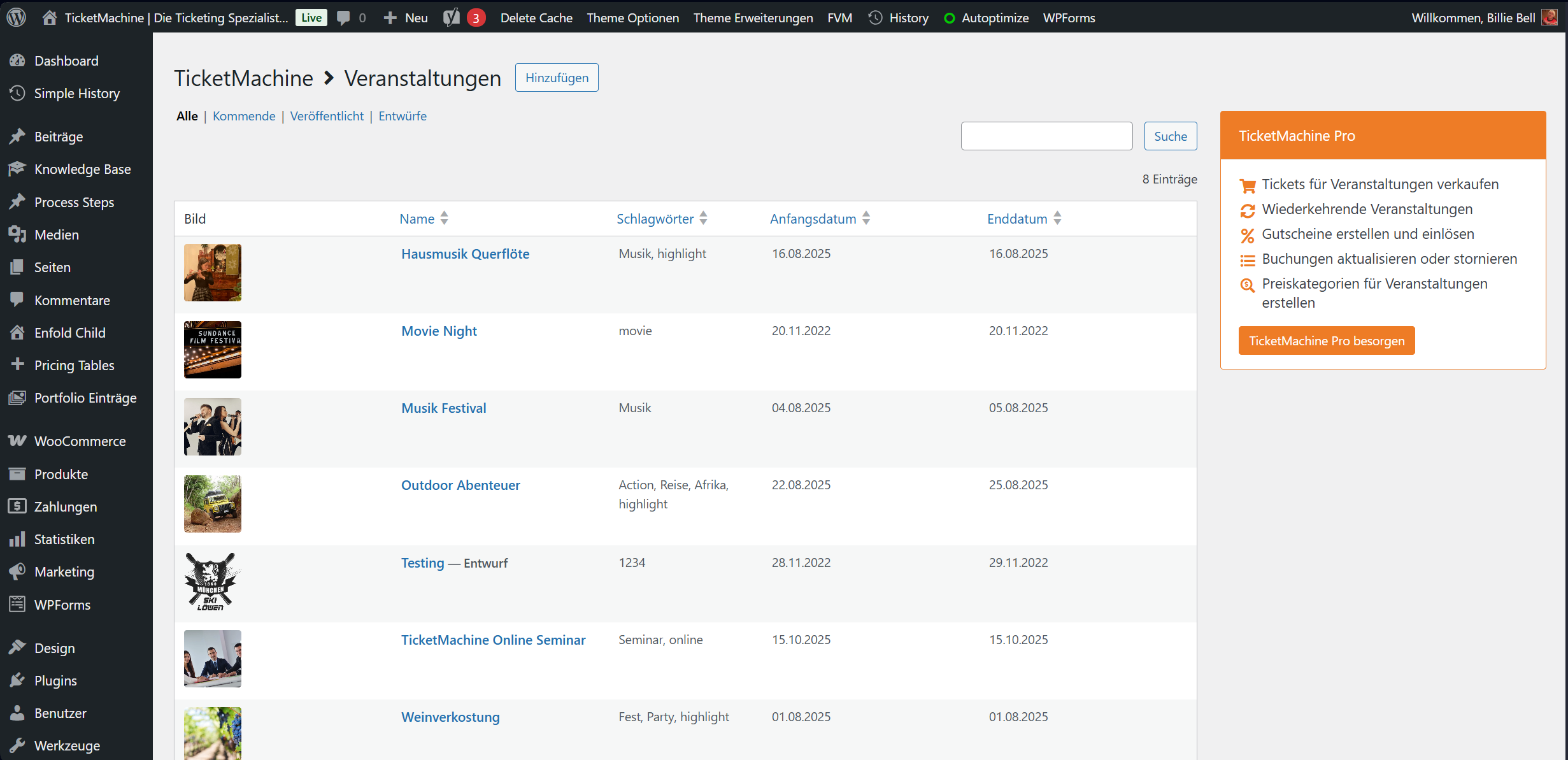Click Billie Bell's avatar image
The image size is (1568, 760).
click(1550, 17)
